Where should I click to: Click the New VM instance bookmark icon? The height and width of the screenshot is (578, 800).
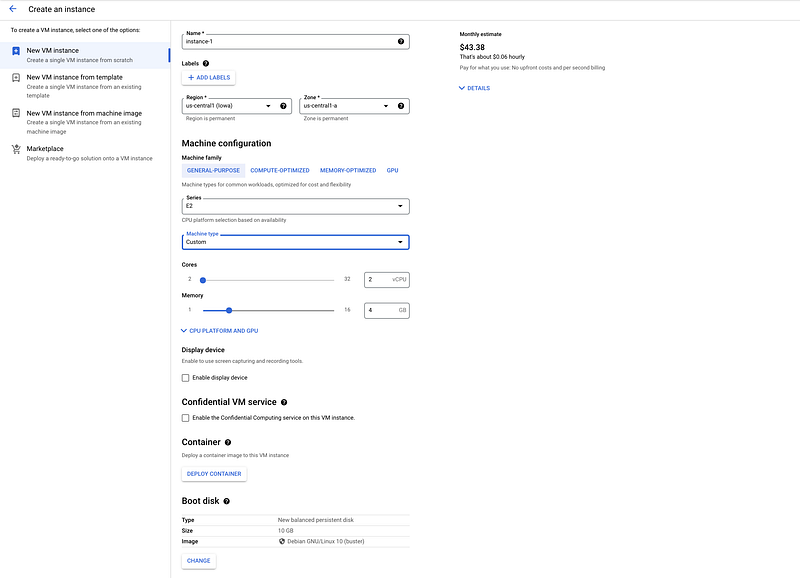16,51
